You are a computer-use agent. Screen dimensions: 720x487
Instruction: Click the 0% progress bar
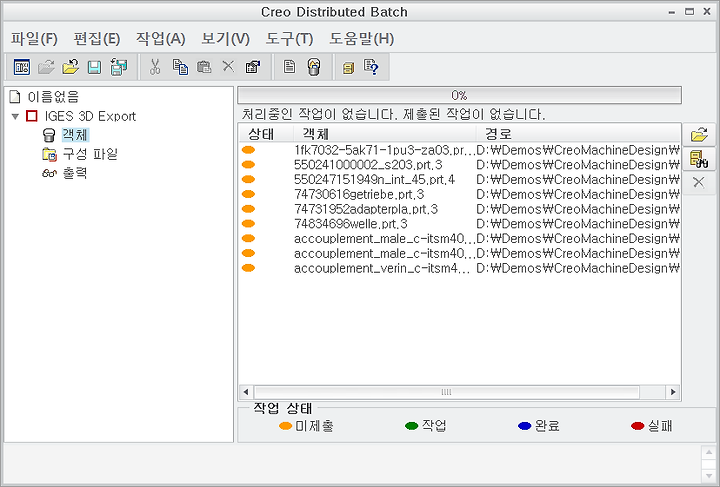point(459,95)
